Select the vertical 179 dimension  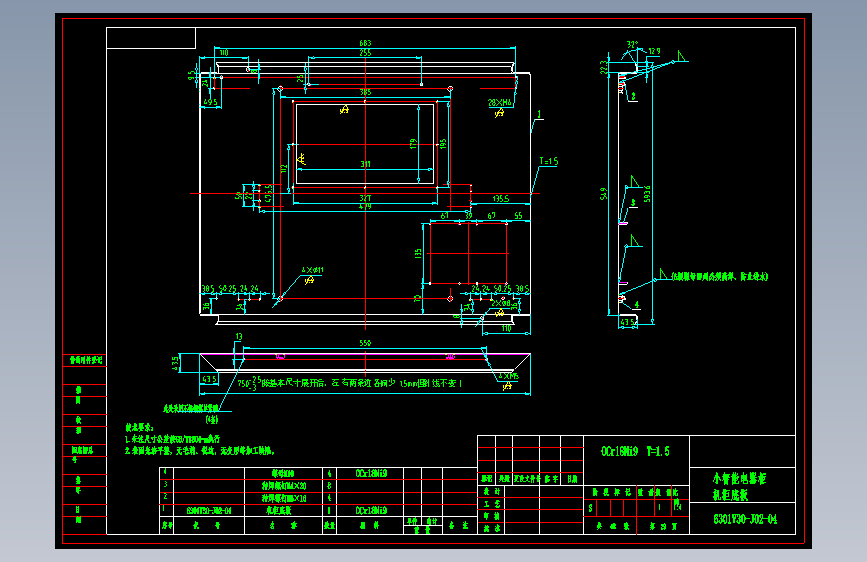pyautogui.click(x=413, y=144)
